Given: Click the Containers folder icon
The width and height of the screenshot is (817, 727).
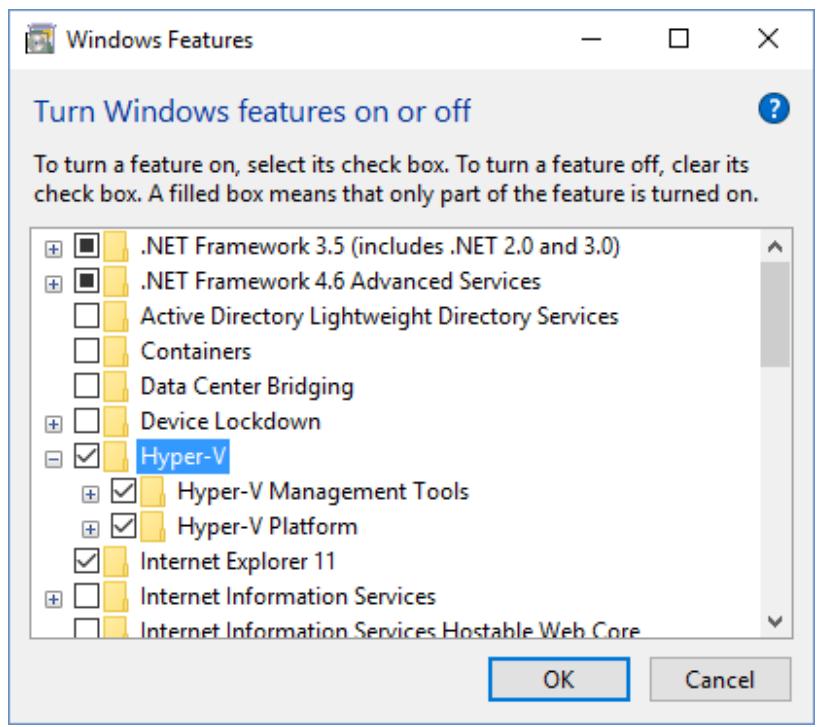Looking at the screenshot, I should click(x=116, y=351).
